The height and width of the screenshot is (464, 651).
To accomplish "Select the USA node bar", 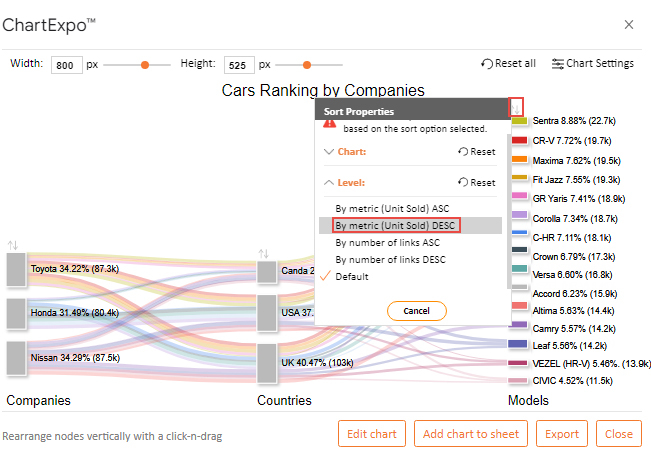I will [x=267, y=313].
